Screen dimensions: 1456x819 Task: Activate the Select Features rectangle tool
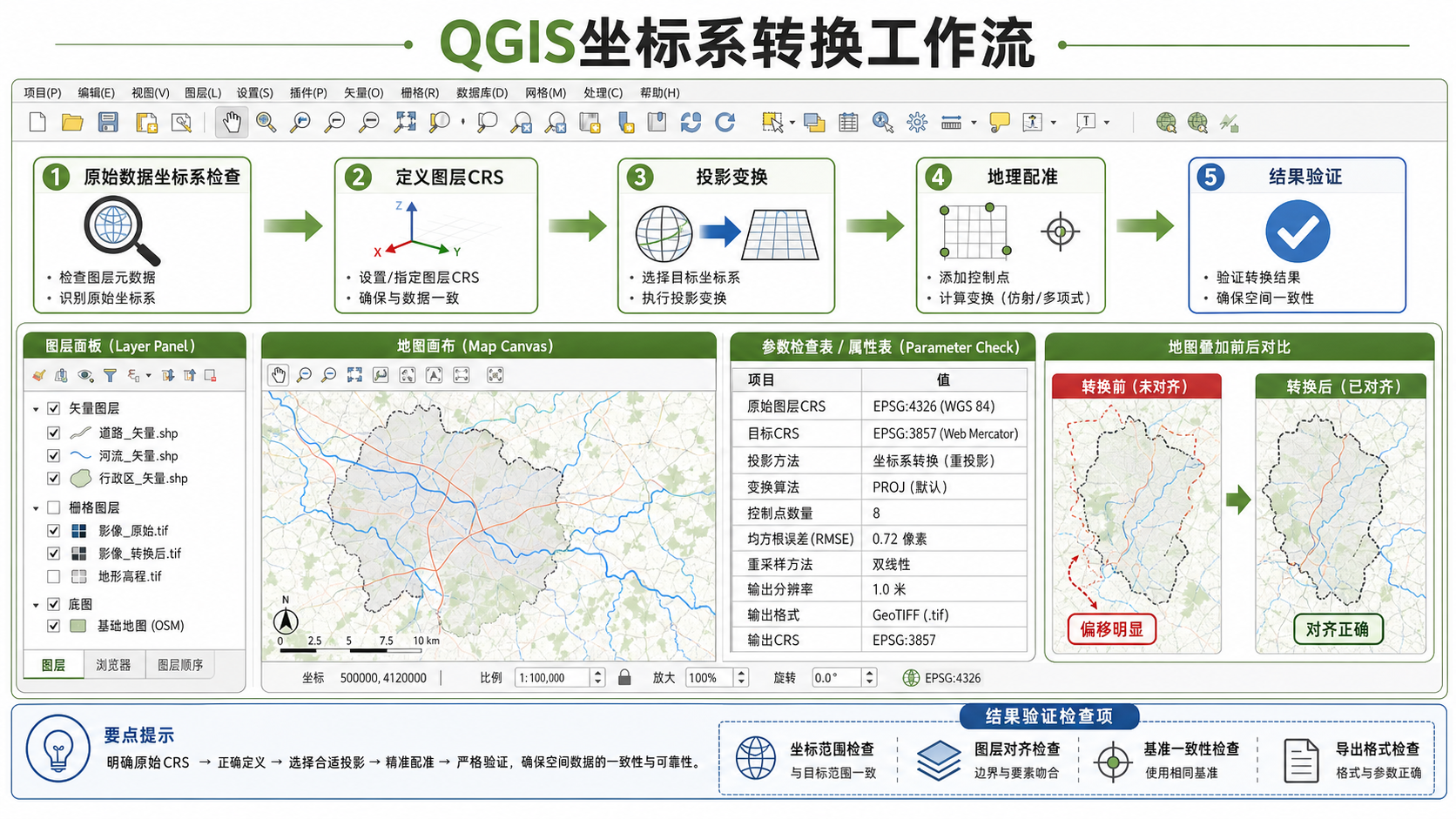pos(772,123)
